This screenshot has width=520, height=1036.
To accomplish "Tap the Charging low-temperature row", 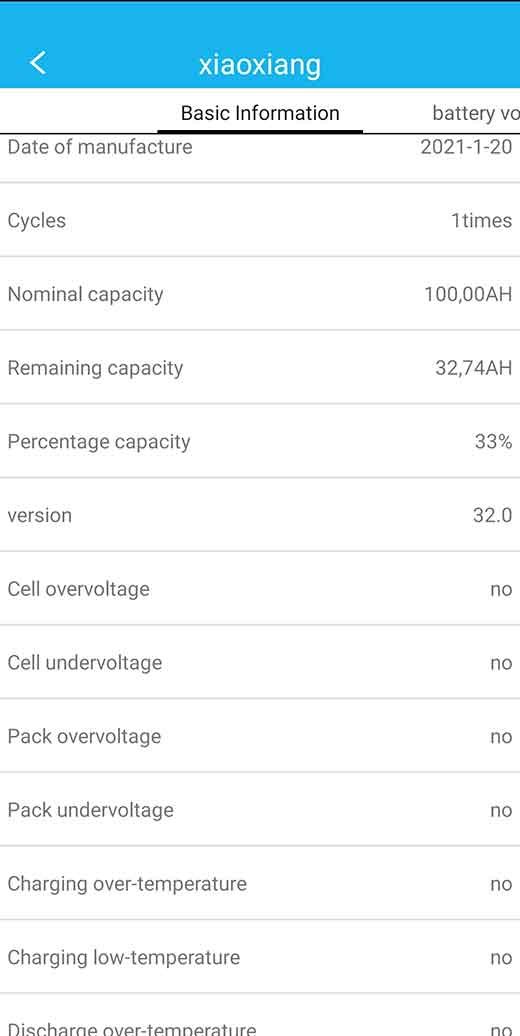I will (260, 957).
